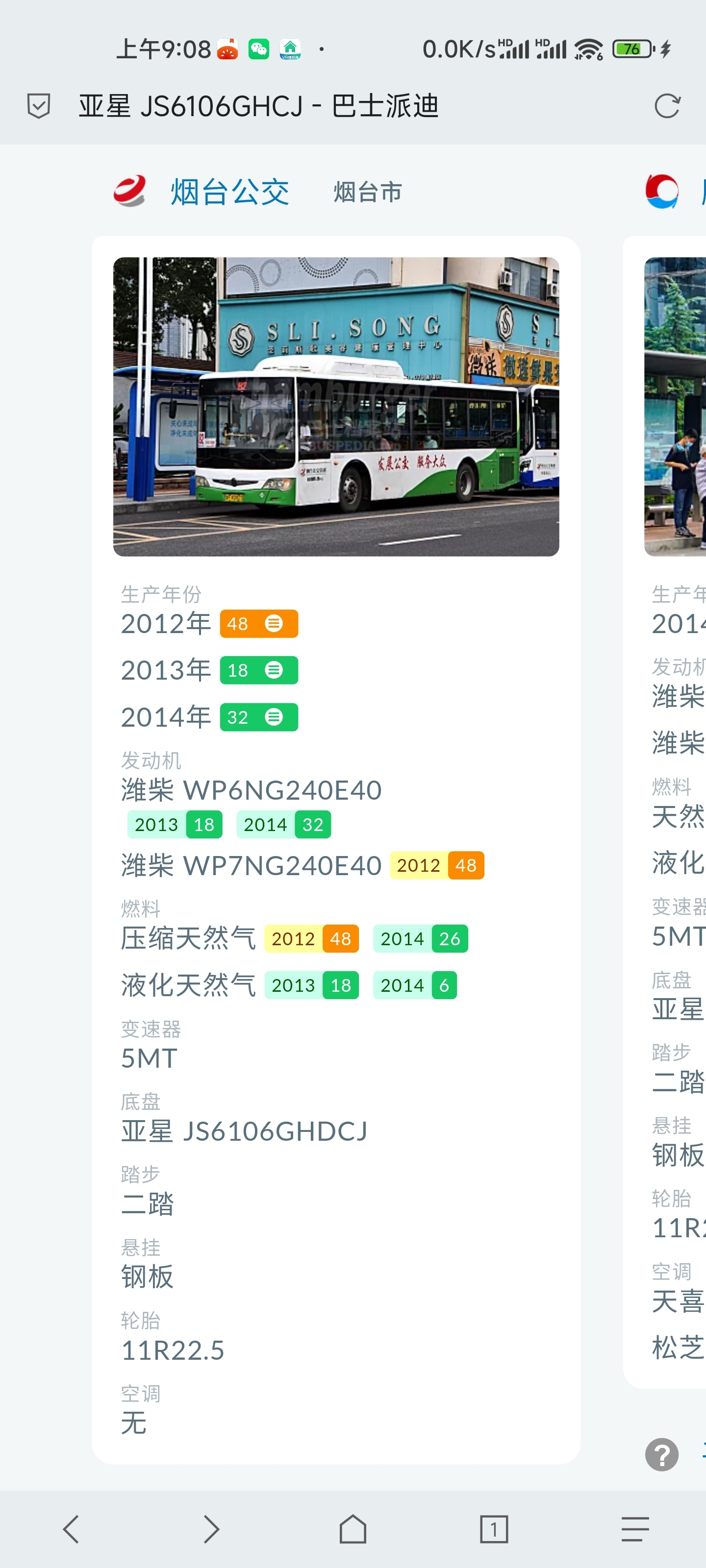Open the Yantai bus photo thumbnail
This screenshot has width=706, height=1568.
point(336,407)
